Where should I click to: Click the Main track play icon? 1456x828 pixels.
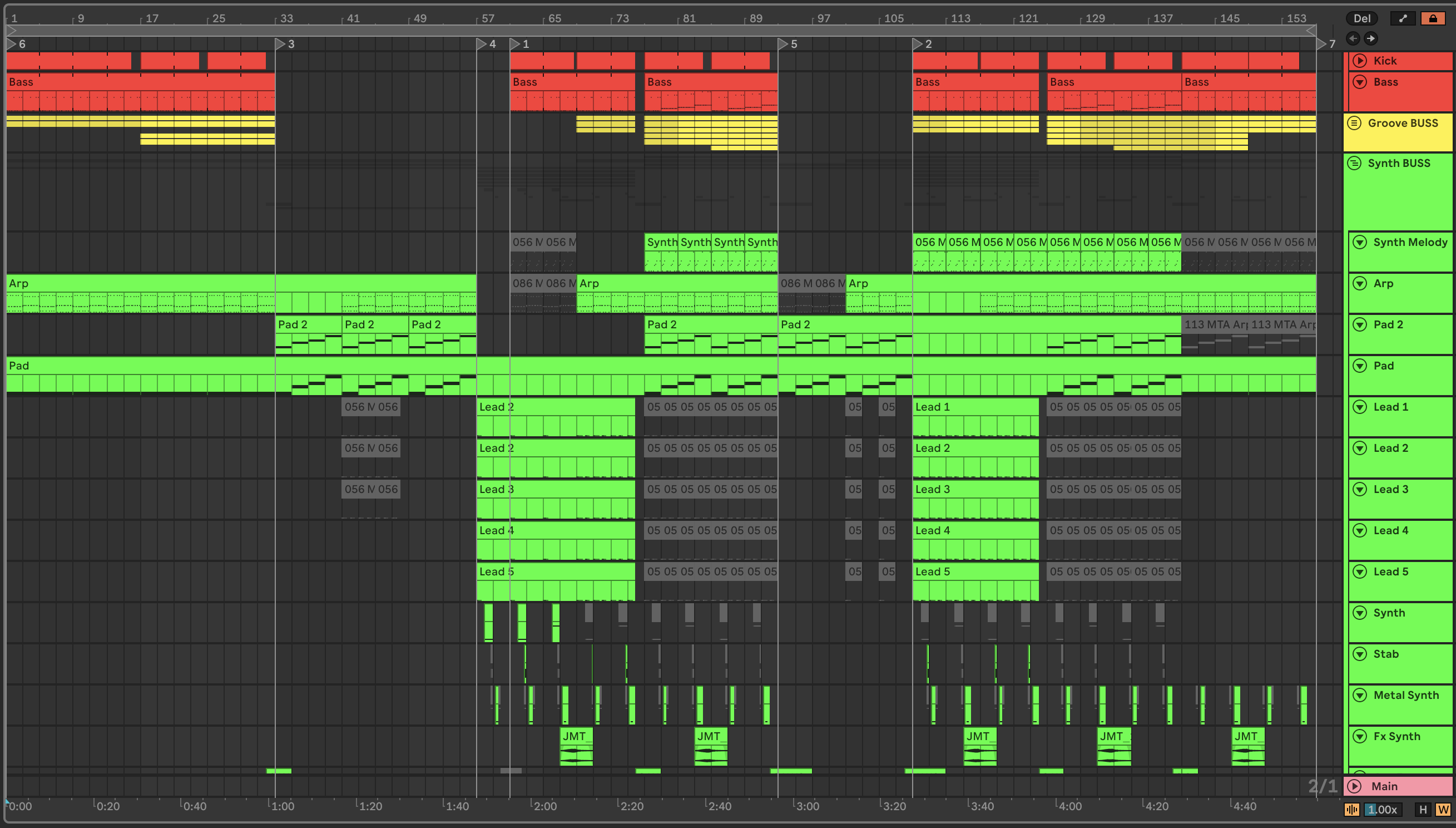point(1354,786)
